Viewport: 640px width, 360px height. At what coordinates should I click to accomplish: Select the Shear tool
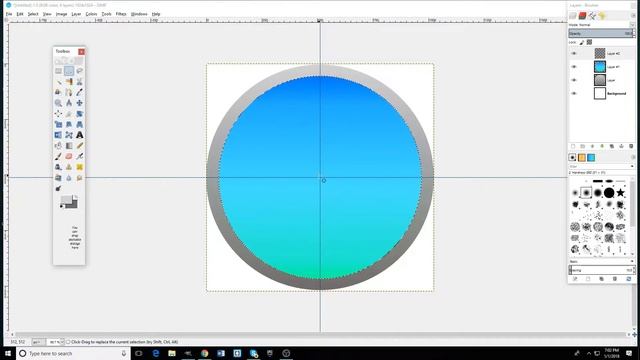tap(69, 124)
